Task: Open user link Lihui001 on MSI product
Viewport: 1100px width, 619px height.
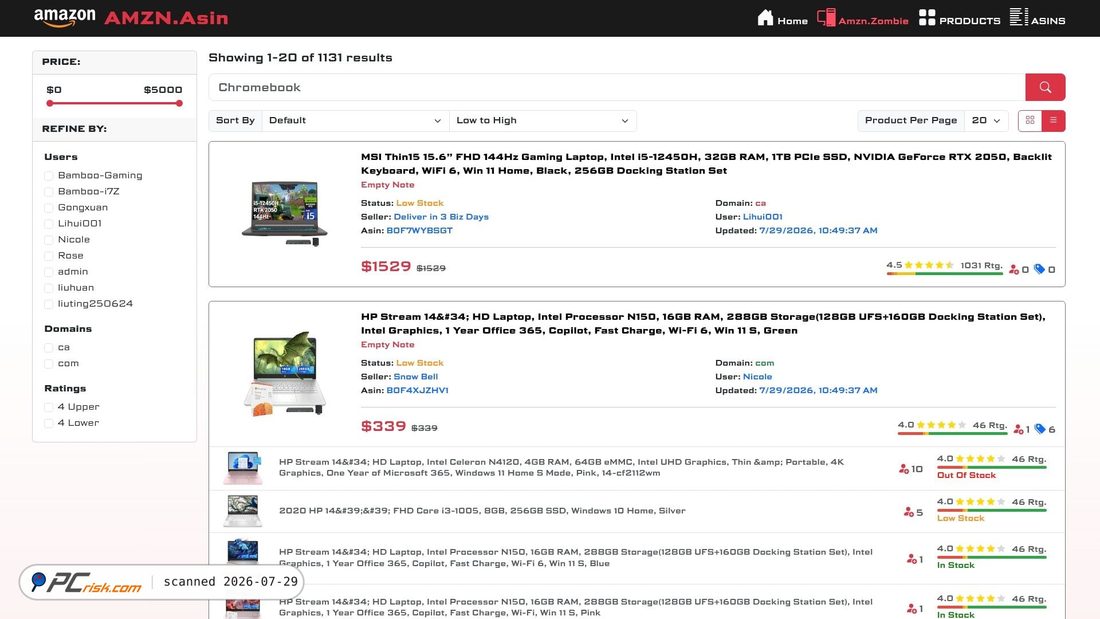Action: pyautogui.click(x=763, y=217)
